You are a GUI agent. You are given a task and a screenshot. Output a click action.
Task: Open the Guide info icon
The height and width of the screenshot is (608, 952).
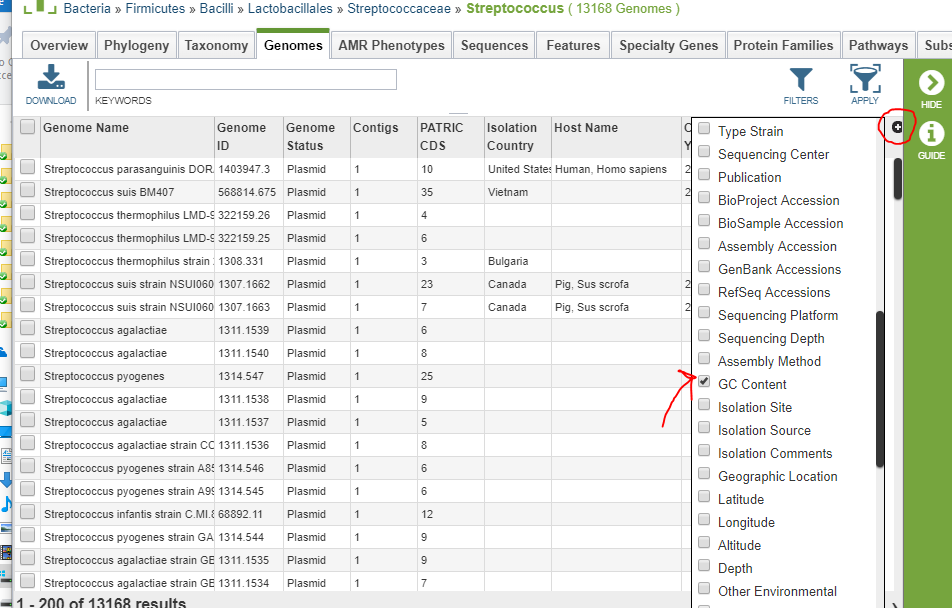point(931,134)
